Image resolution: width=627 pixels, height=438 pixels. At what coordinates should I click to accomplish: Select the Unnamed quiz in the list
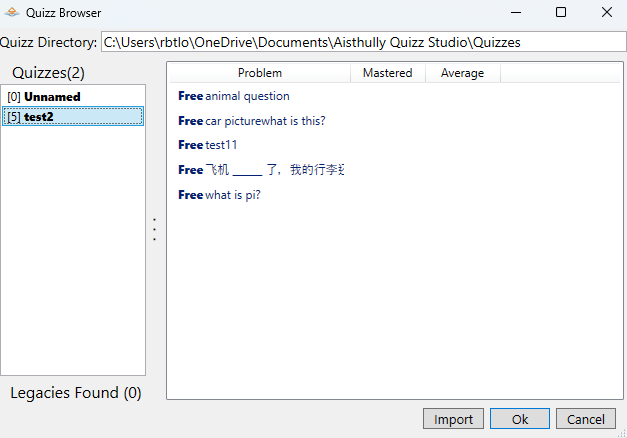(x=52, y=97)
